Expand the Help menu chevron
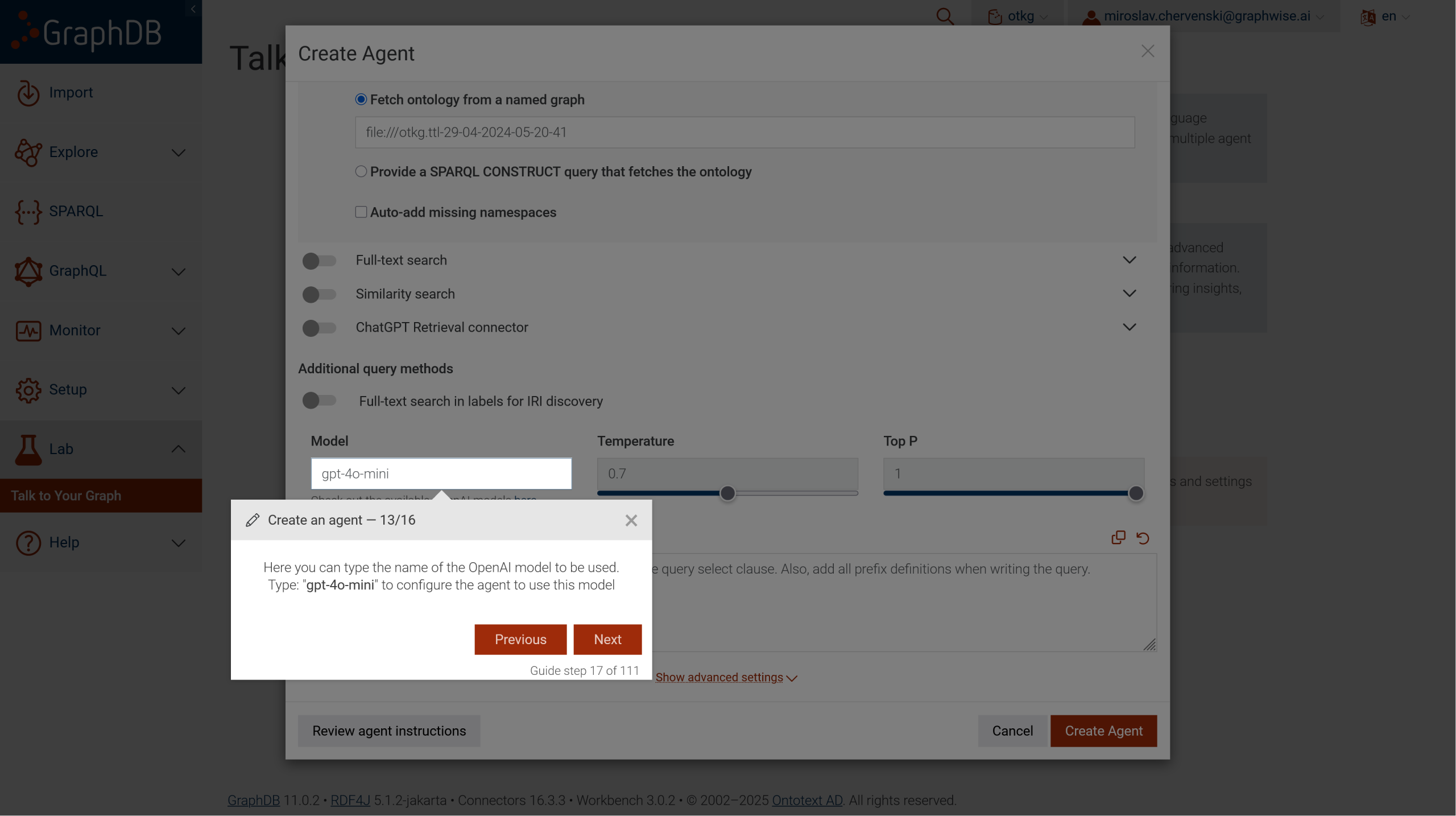 [x=179, y=543]
